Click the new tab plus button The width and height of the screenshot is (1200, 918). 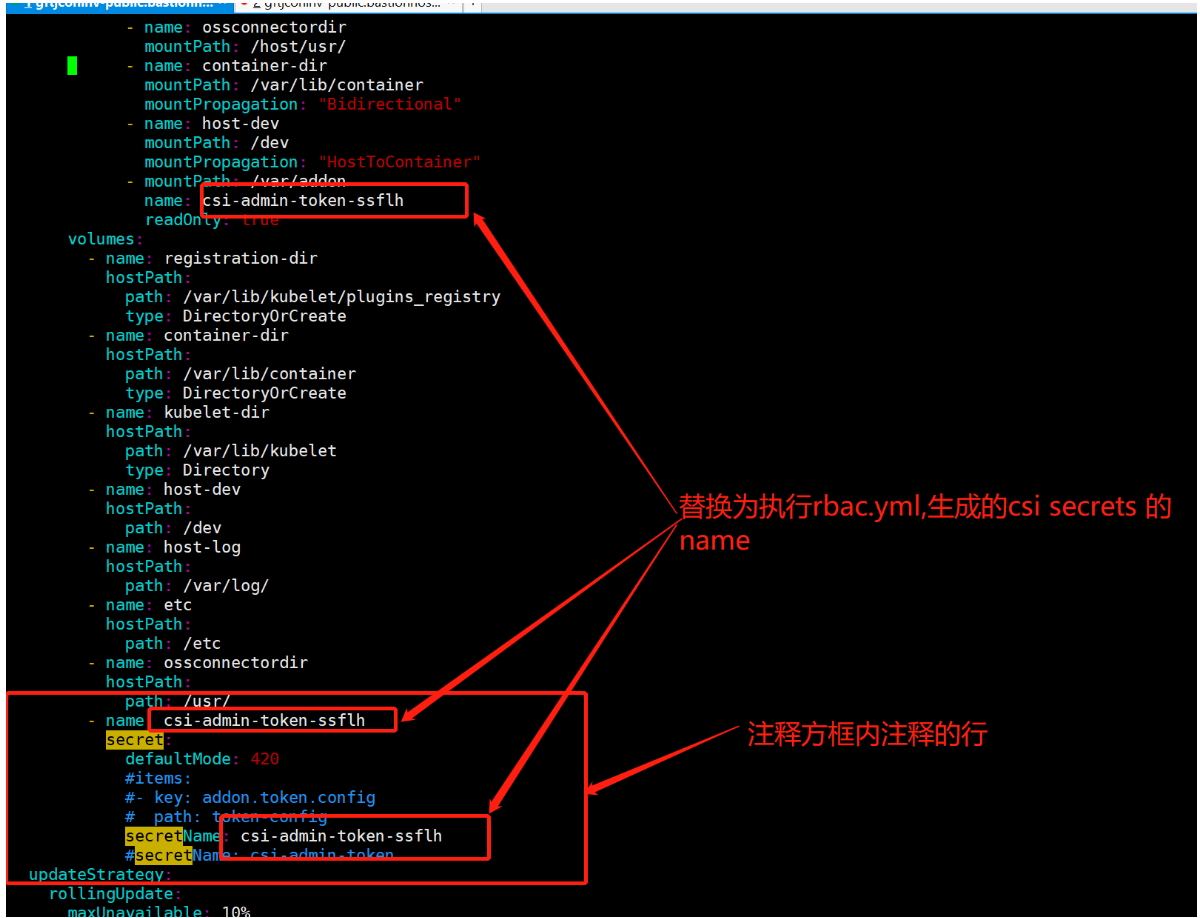tap(472, 5)
